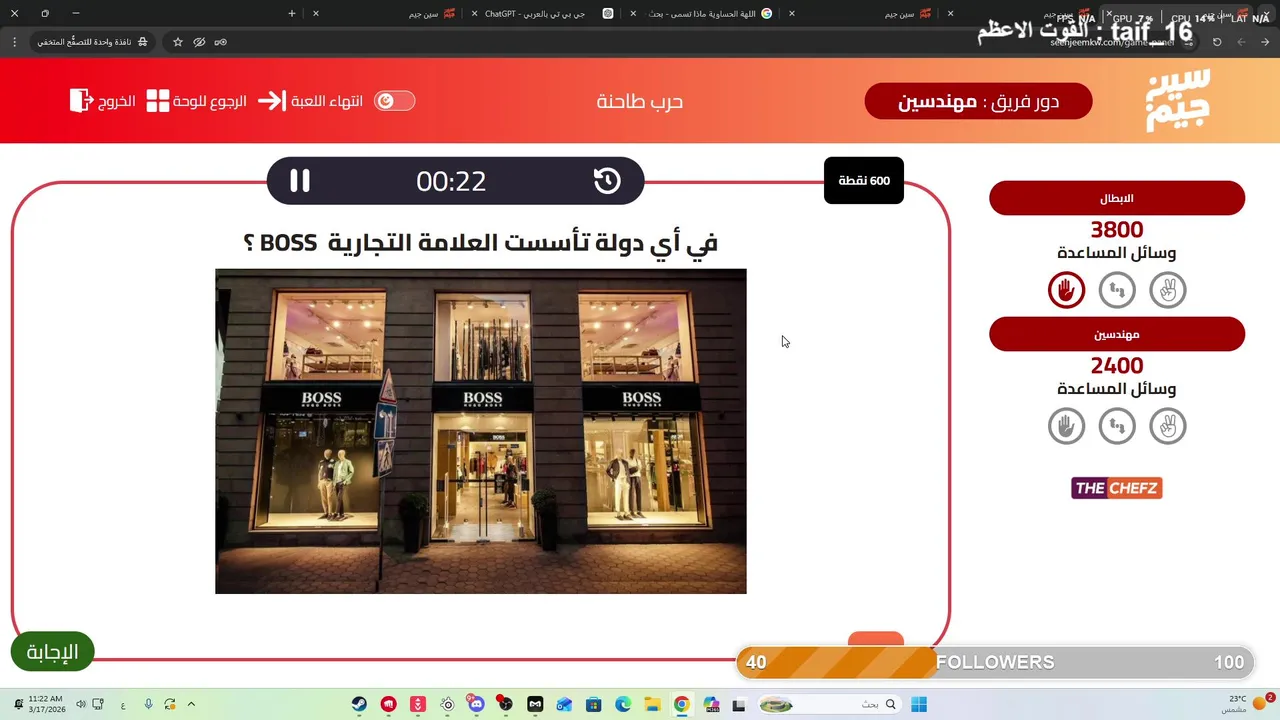This screenshot has width=1280, height=720.
Task: Click the browser back arrow
Action: coord(1266,42)
